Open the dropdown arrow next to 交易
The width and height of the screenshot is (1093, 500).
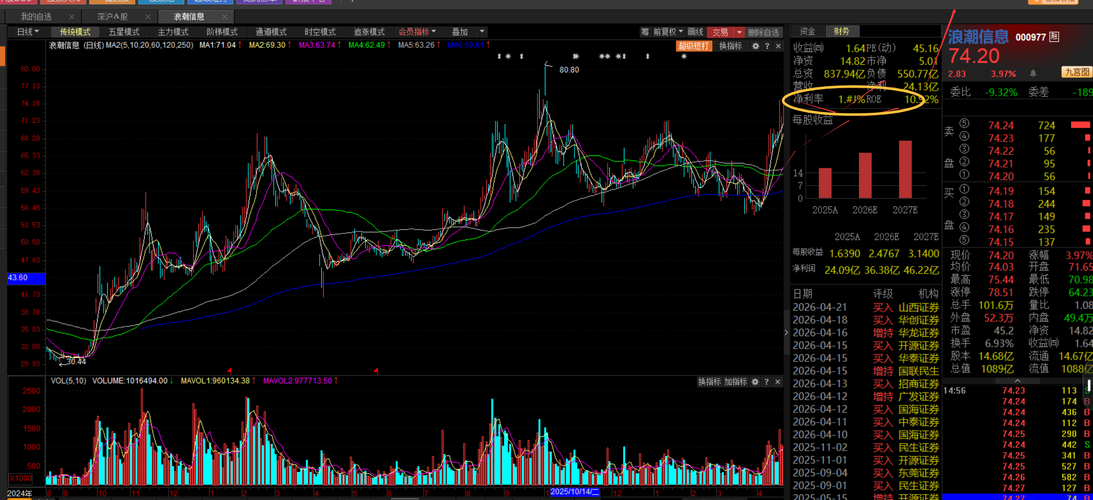pyautogui.click(x=739, y=32)
